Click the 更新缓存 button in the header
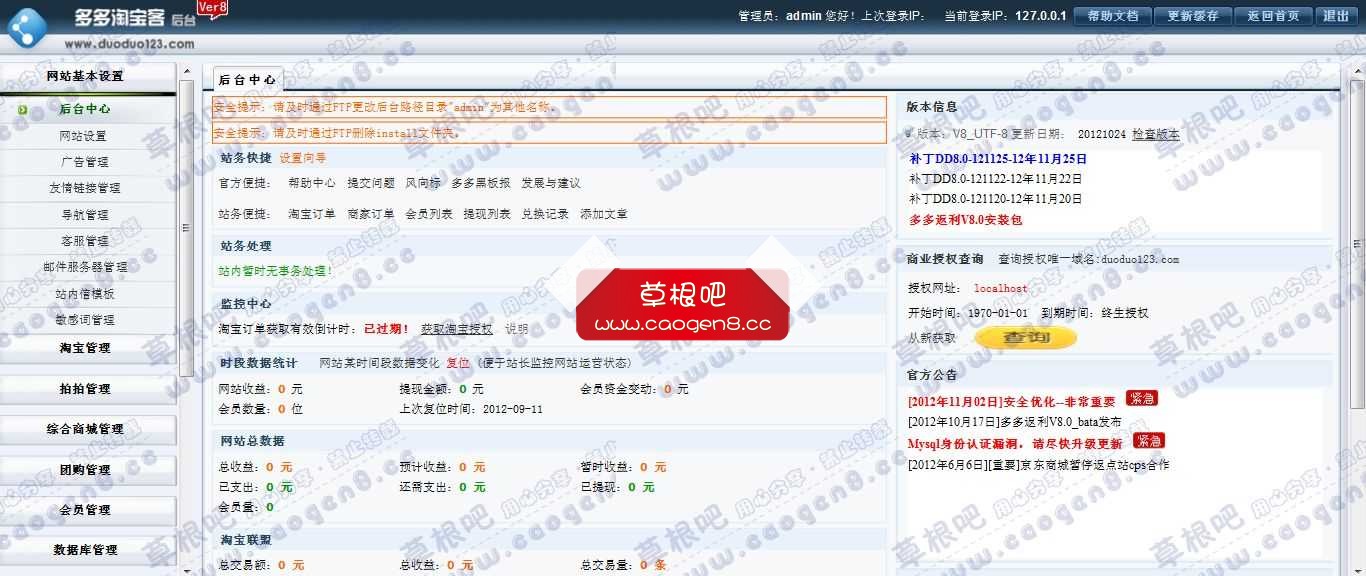Image resolution: width=1366 pixels, height=576 pixels. [1193, 16]
